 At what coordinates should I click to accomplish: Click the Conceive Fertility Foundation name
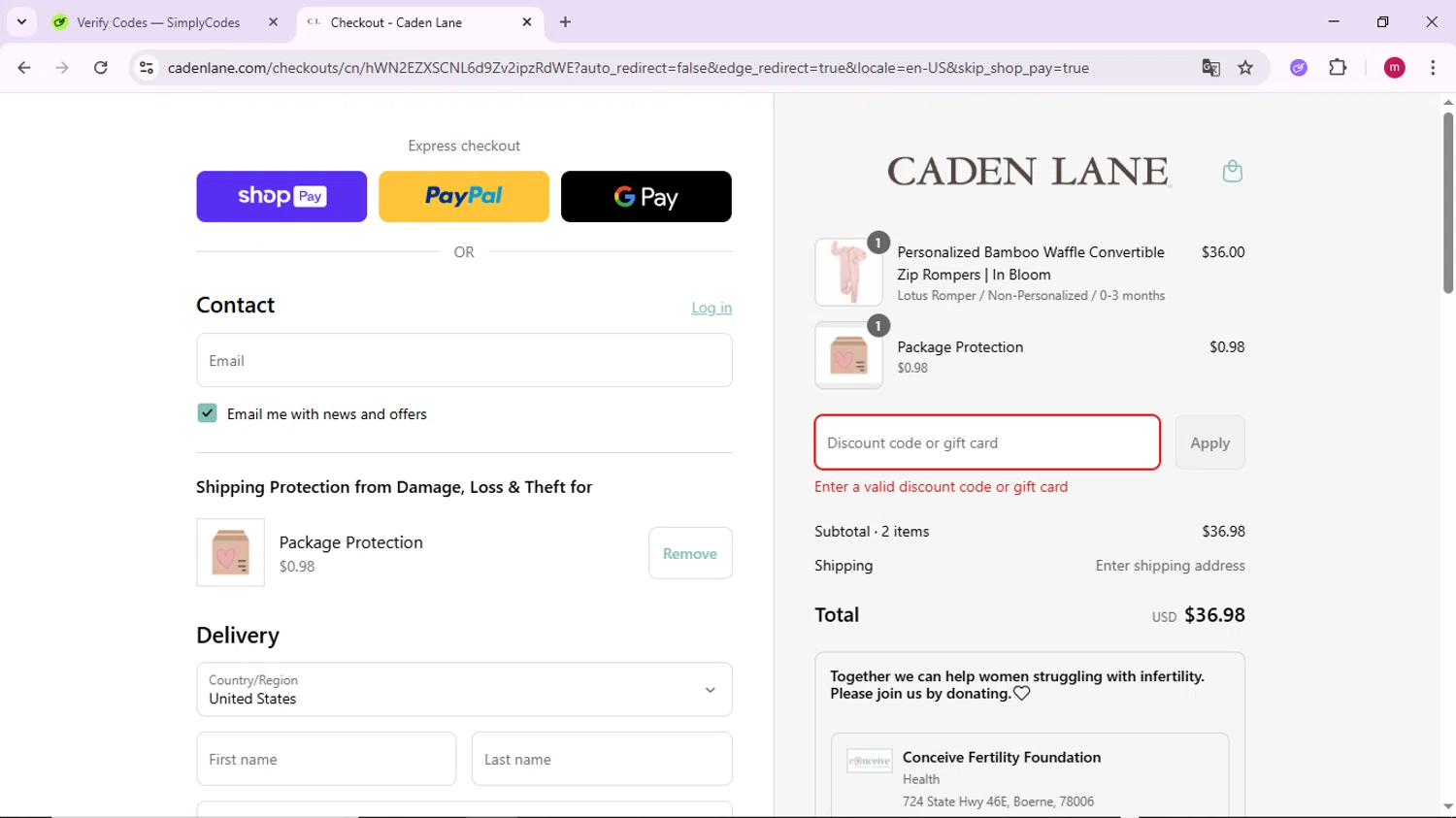click(x=1002, y=757)
